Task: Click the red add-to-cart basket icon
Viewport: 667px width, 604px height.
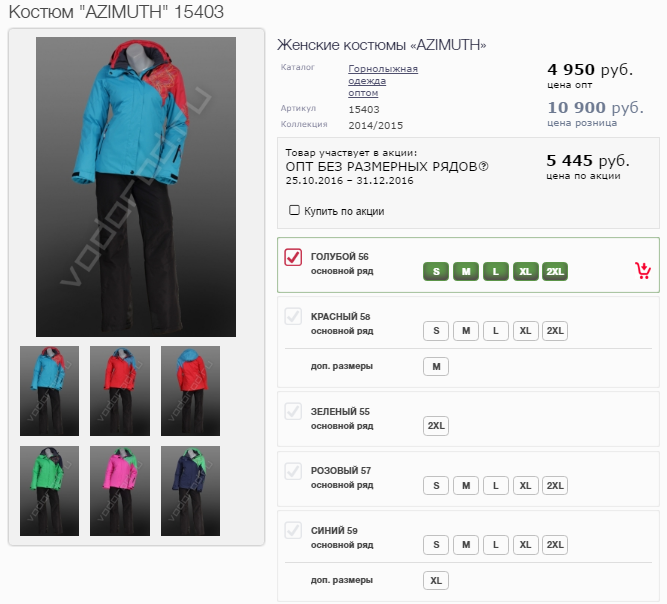Action: (x=643, y=270)
